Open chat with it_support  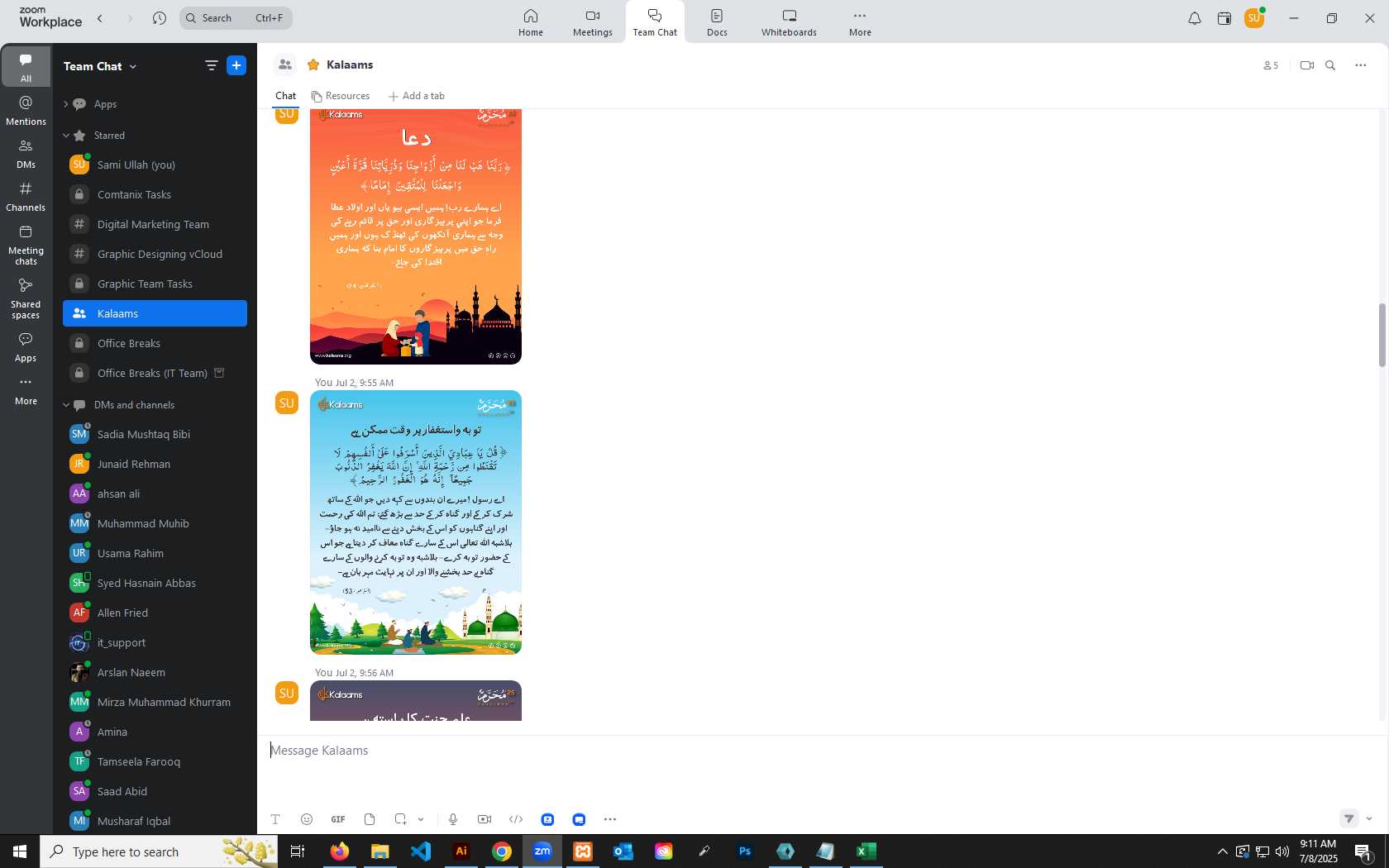coord(155,642)
